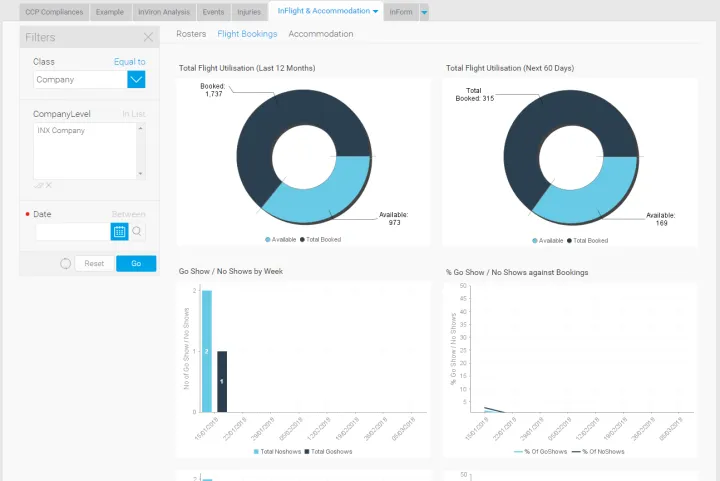The image size is (720, 481).
Task: Open the tab overflow dropdown after InForm
Action: 425,12
